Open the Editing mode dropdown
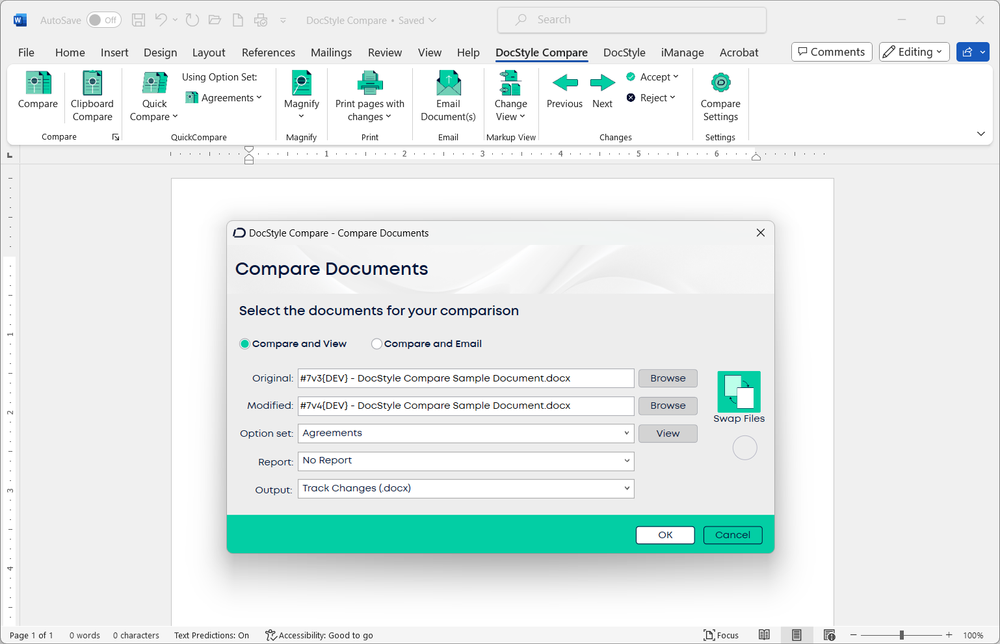 pyautogui.click(x=914, y=52)
